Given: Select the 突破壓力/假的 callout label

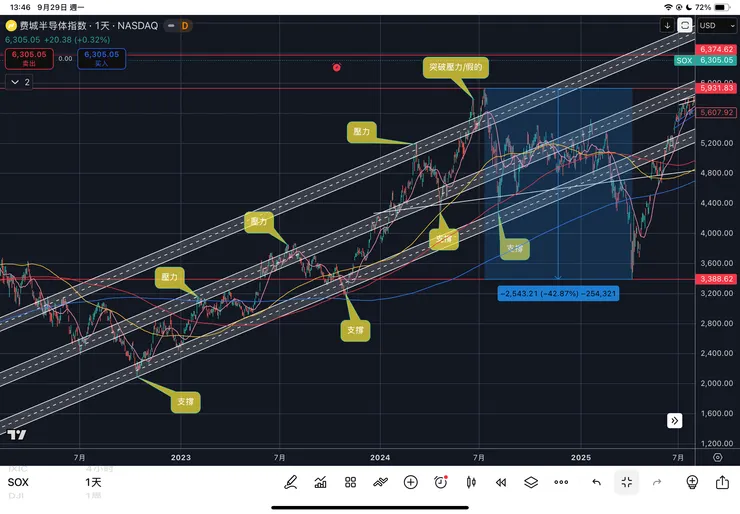Looking at the screenshot, I should (x=455, y=67).
